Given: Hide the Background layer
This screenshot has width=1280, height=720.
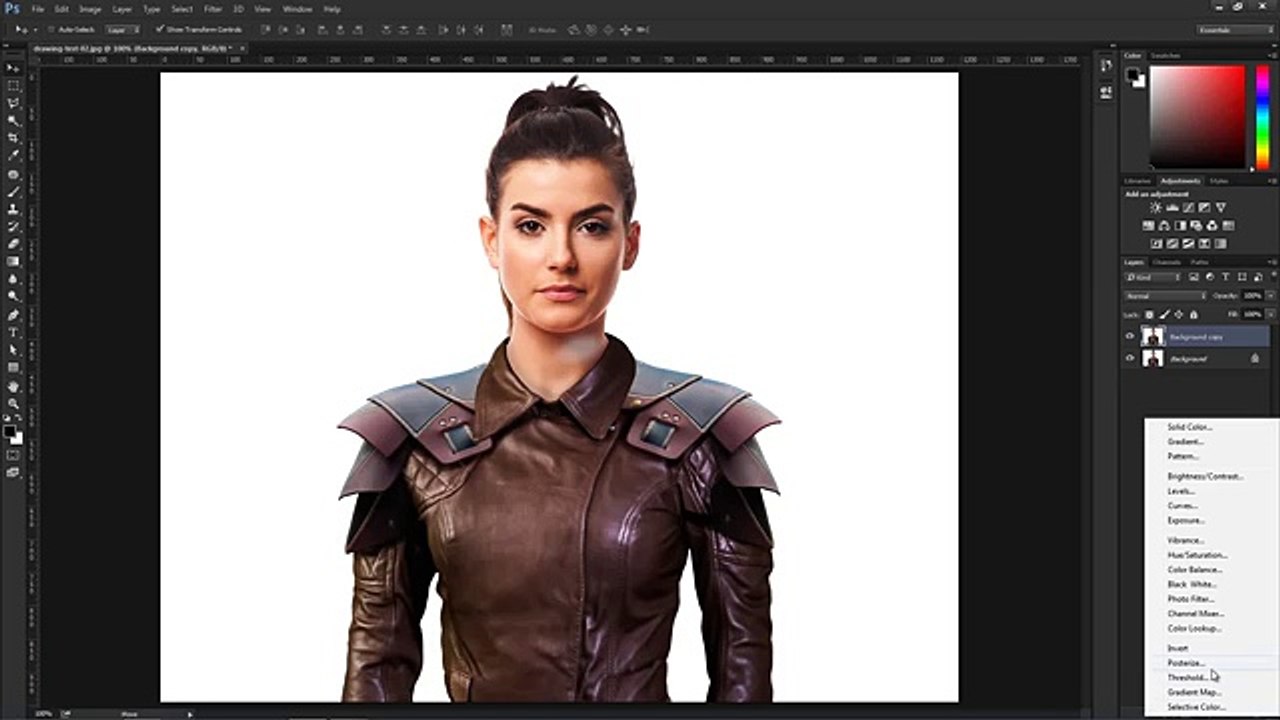Looking at the screenshot, I should point(1130,358).
